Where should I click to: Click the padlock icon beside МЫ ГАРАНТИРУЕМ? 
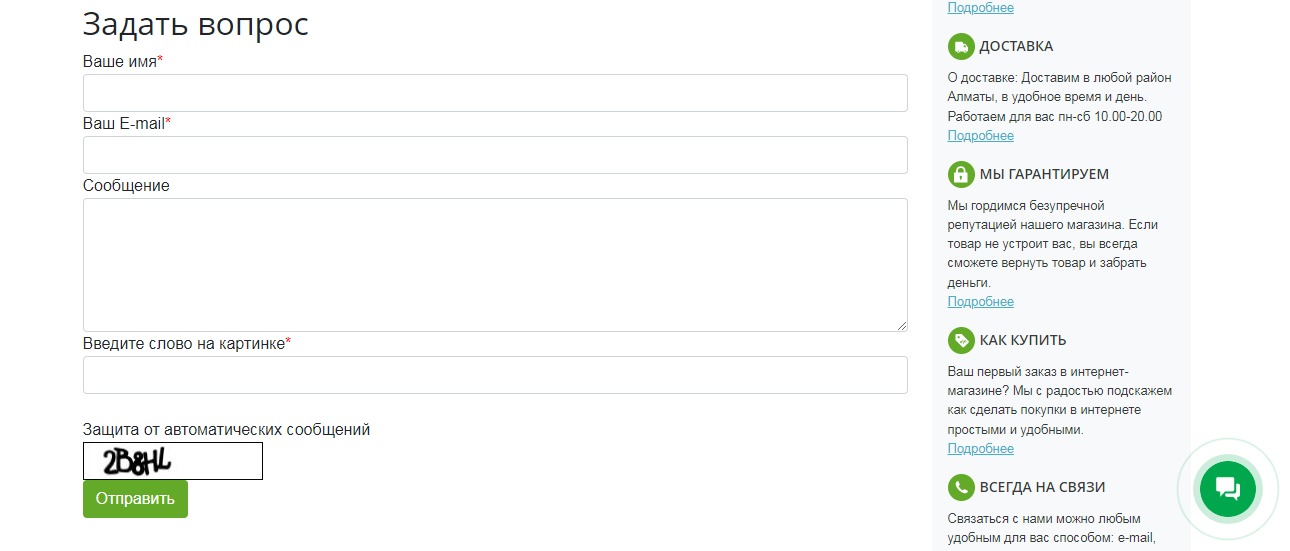[961, 174]
